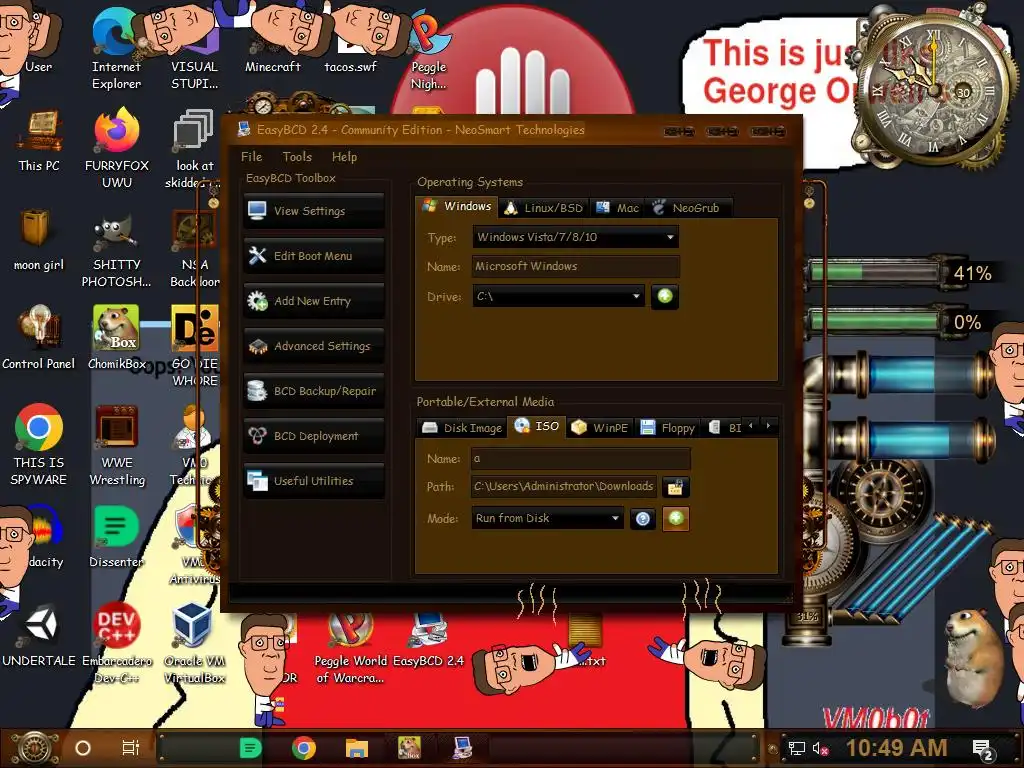
Task: Switch to the Linux/BSD tab
Action: click(x=543, y=208)
